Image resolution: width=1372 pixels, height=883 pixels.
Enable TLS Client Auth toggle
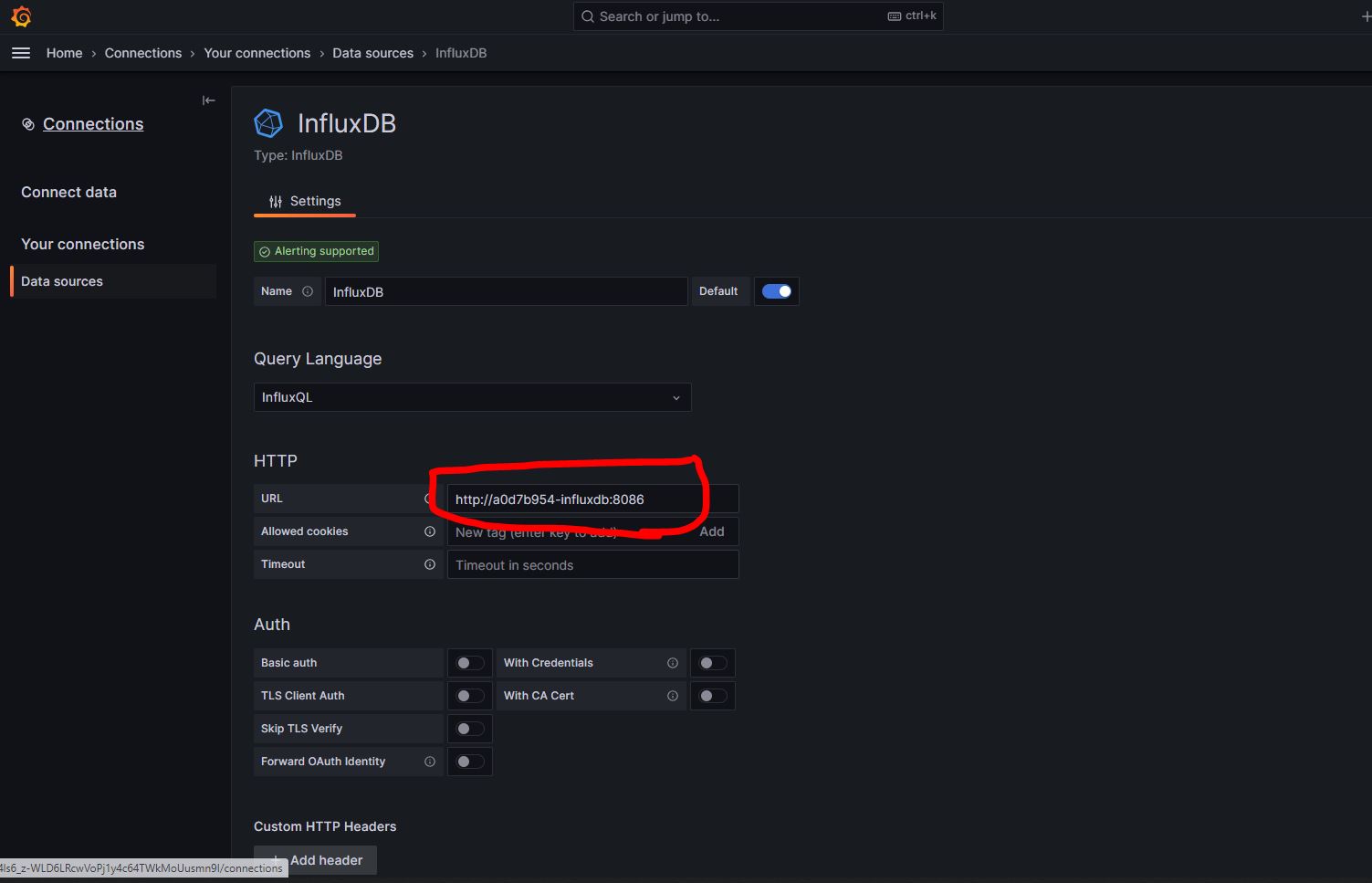tap(470, 696)
